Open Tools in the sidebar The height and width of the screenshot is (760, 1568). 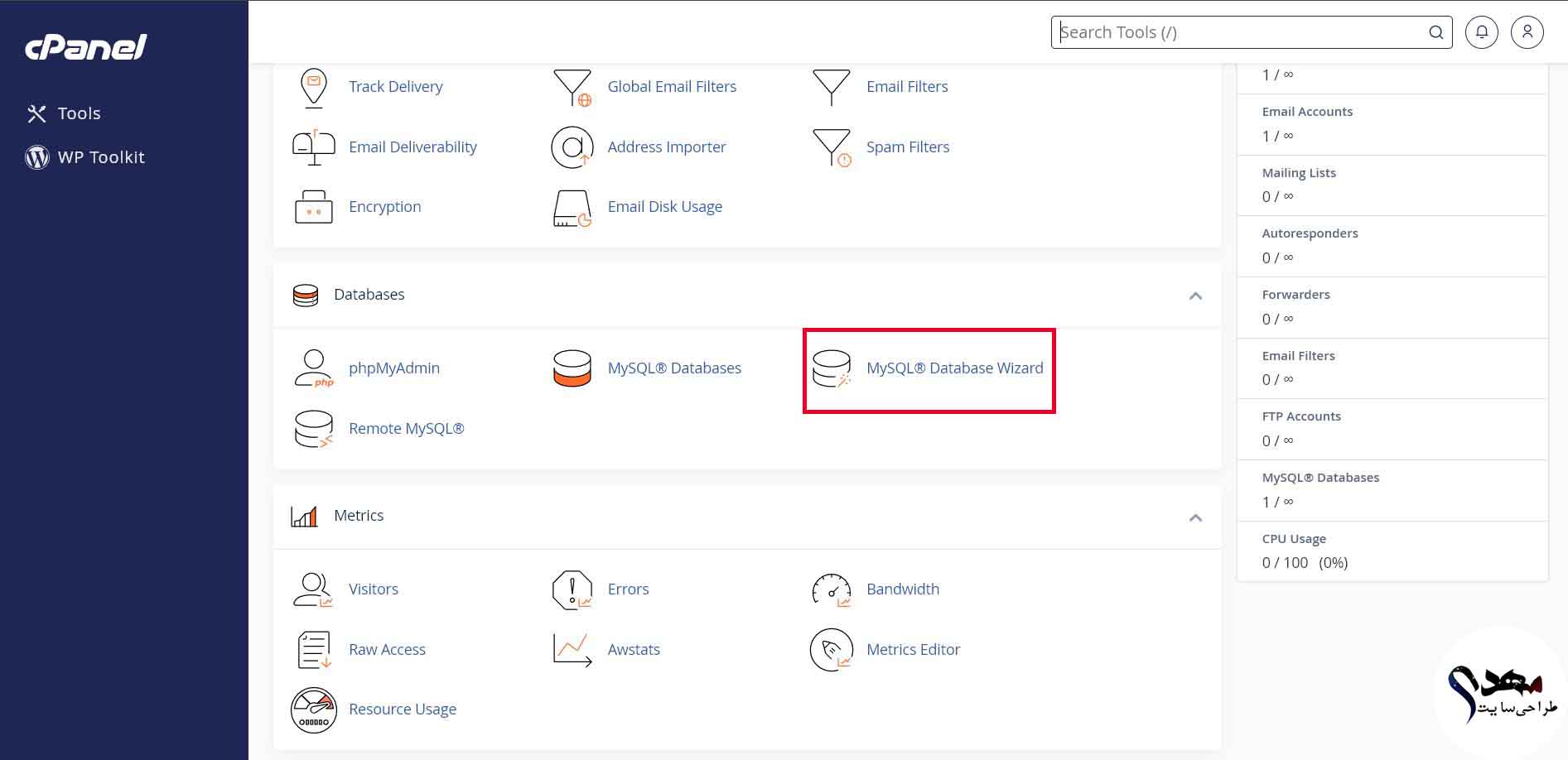[x=64, y=113]
